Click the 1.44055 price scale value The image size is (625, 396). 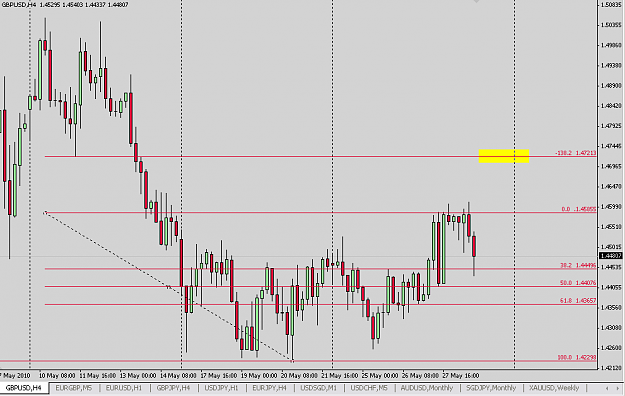click(x=611, y=287)
